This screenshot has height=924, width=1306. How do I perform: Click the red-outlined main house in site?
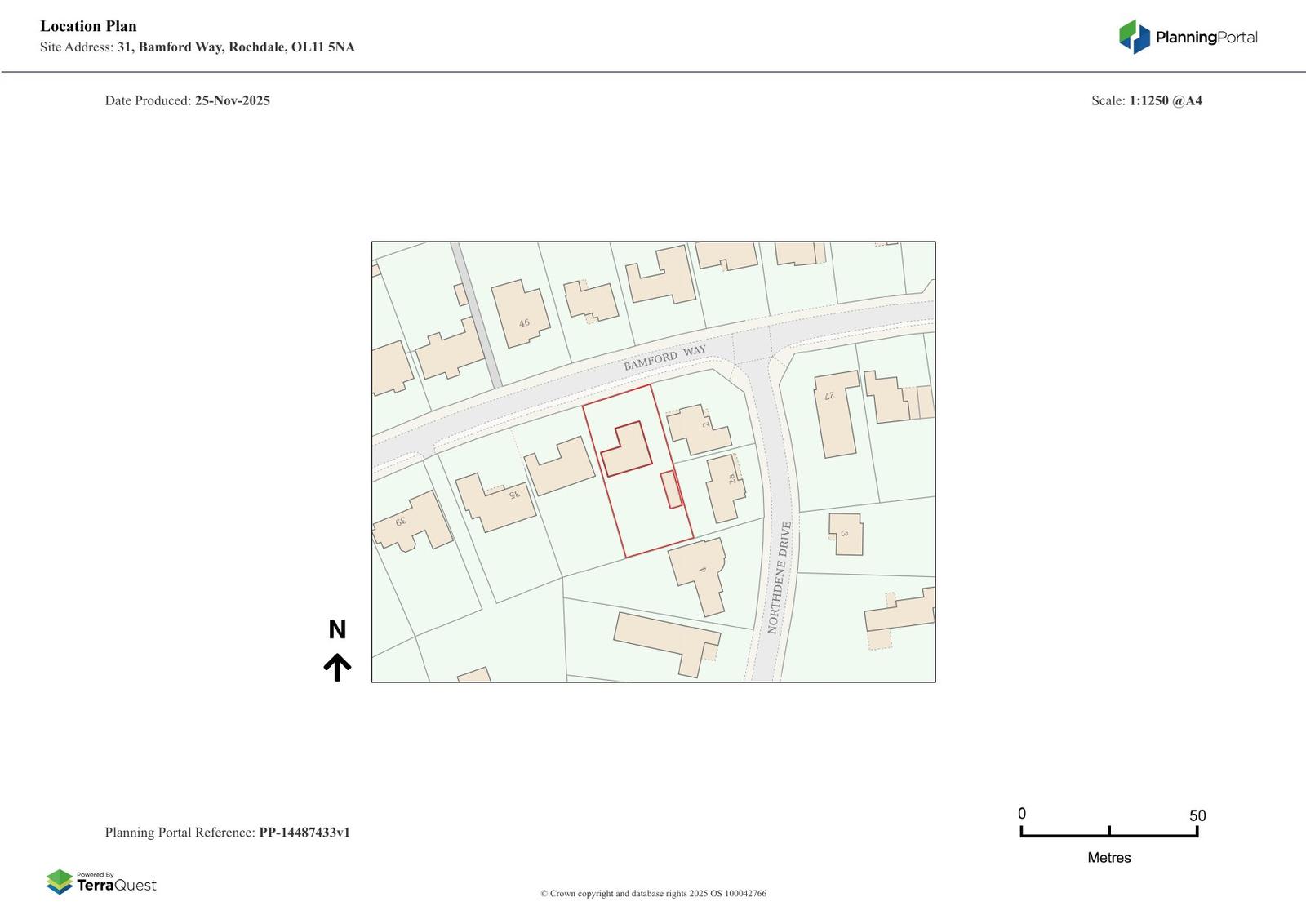pyautogui.click(x=629, y=453)
